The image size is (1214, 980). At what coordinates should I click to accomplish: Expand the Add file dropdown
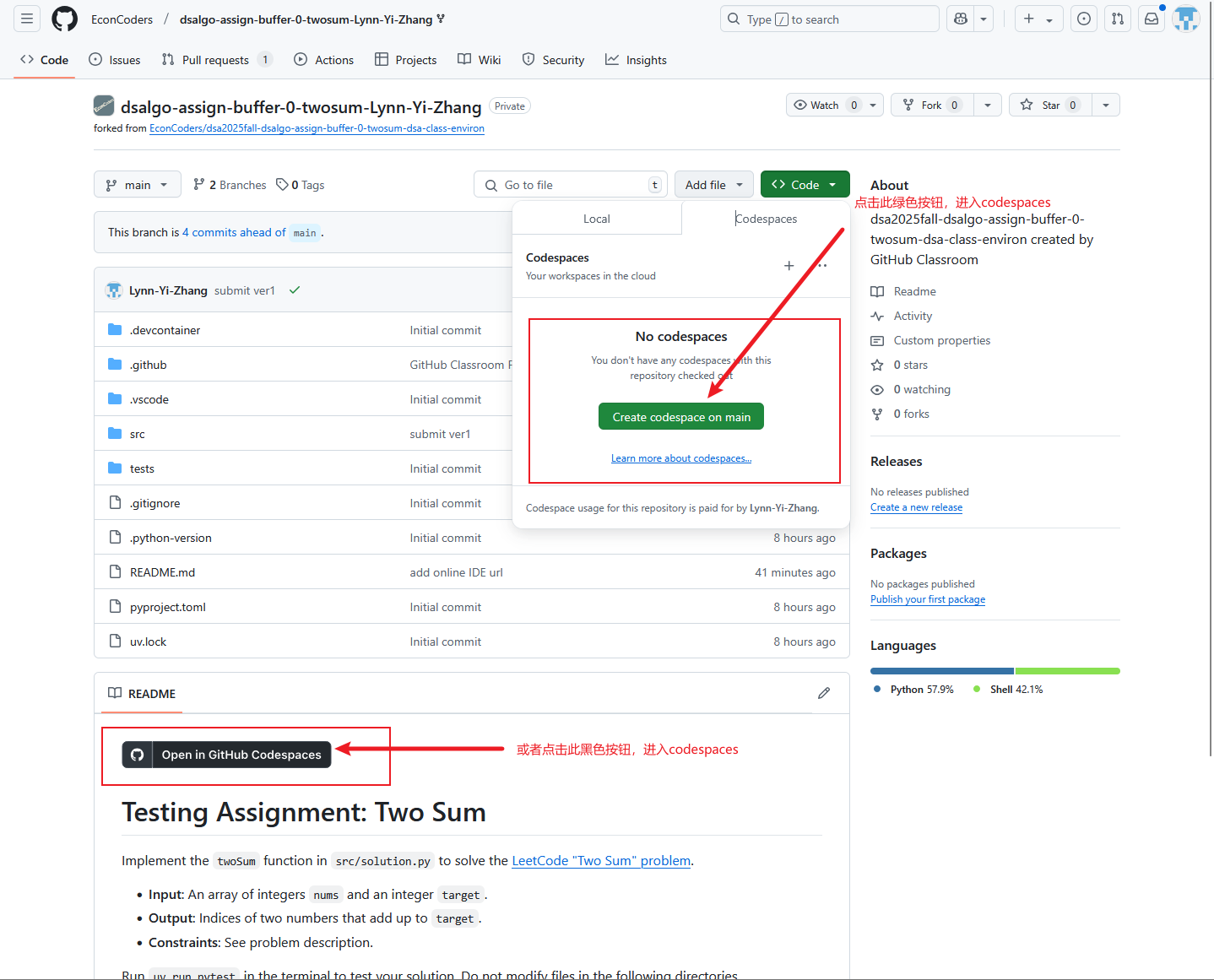[713, 185]
